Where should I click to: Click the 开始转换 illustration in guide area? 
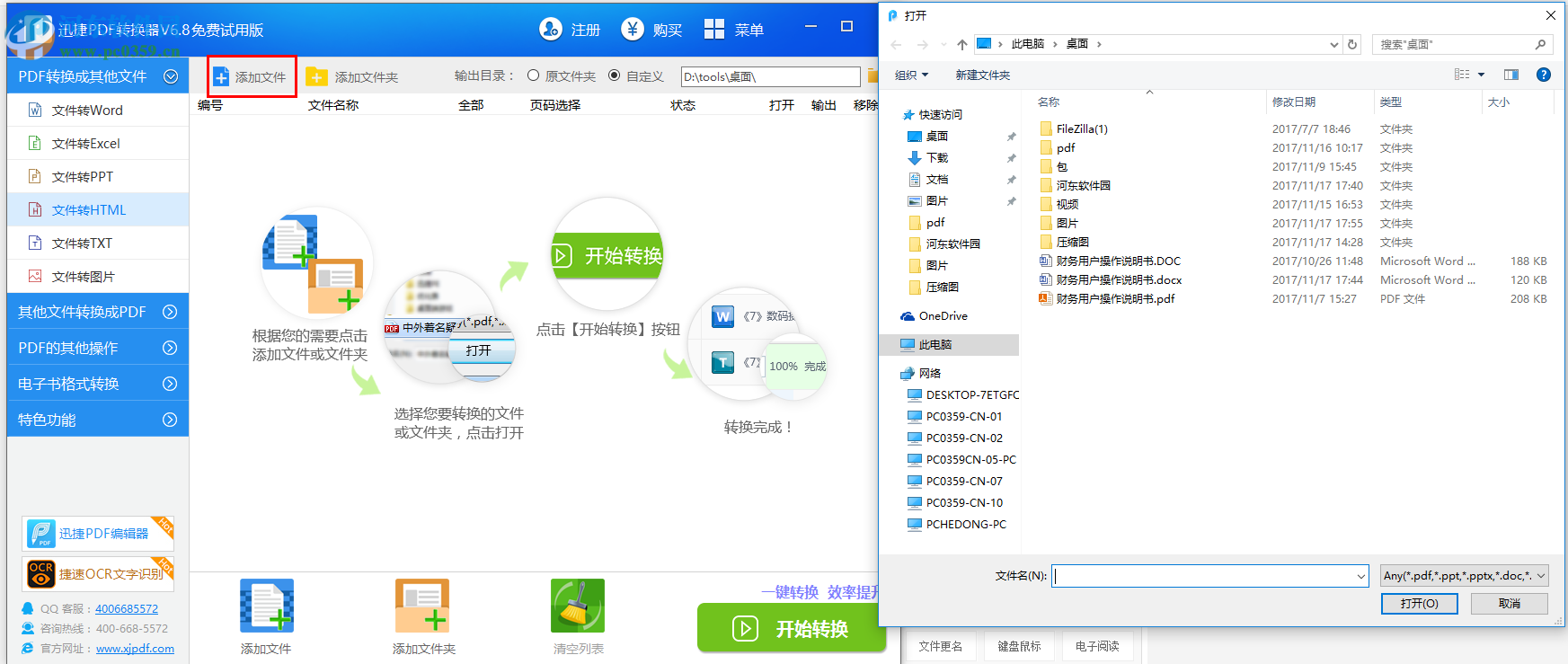607,256
